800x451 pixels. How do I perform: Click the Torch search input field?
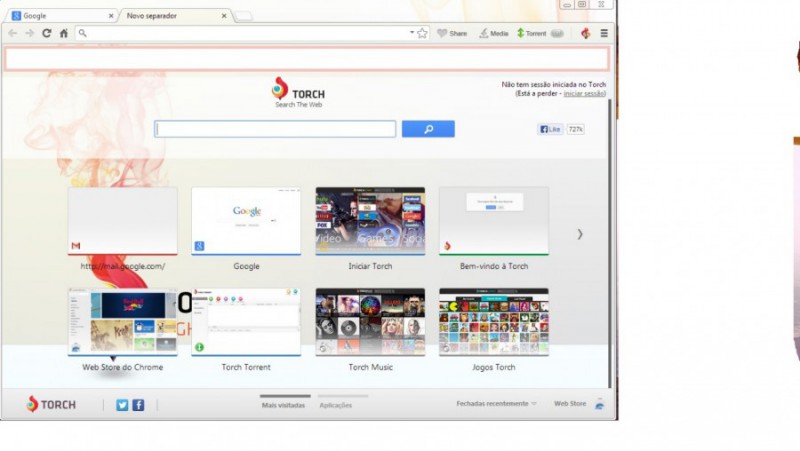pos(276,129)
